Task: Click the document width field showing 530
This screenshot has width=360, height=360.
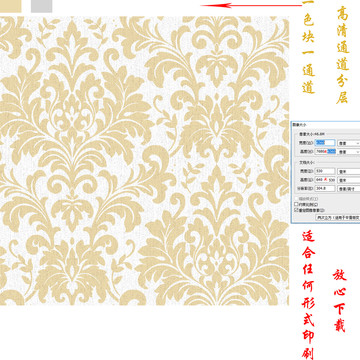Action: point(325,171)
